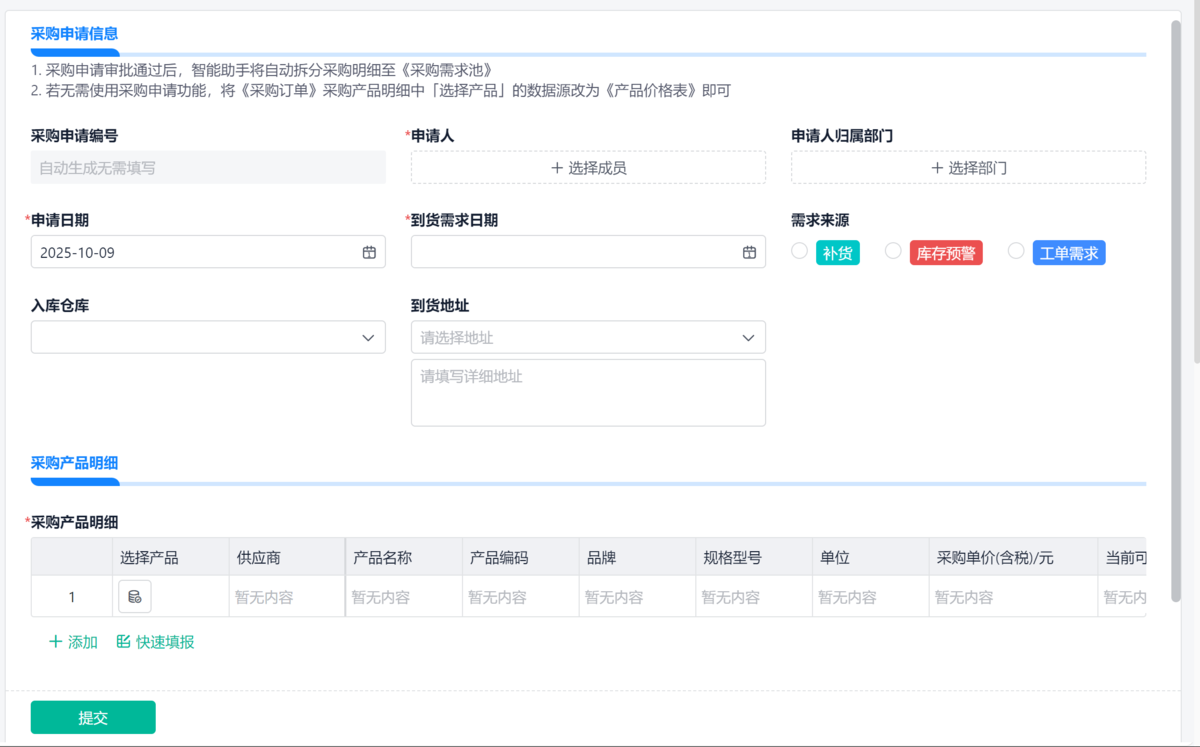Click calendar icon in 到货需求日期 field

749,253
